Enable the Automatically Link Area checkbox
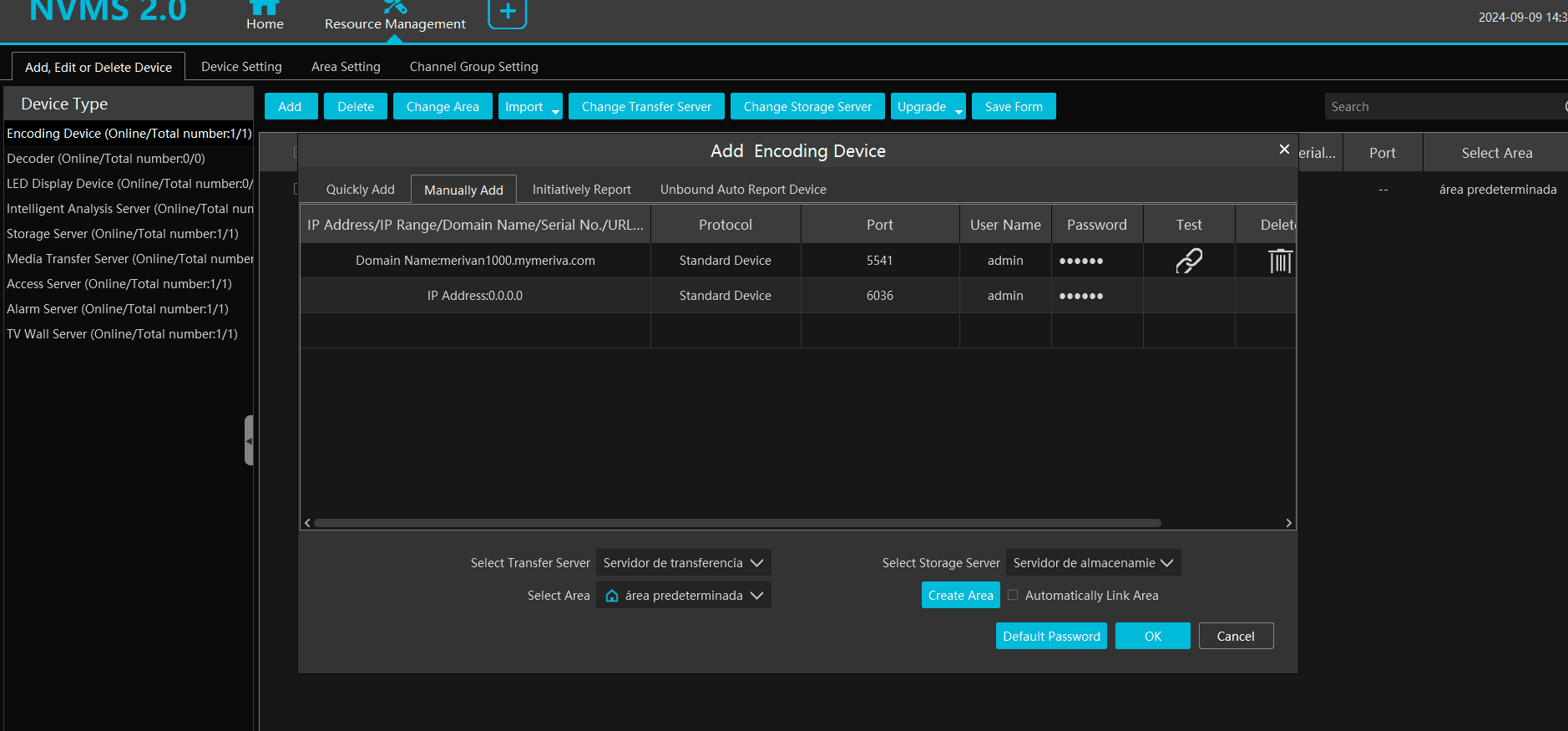Image resolution: width=1568 pixels, height=731 pixels. point(1013,596)
